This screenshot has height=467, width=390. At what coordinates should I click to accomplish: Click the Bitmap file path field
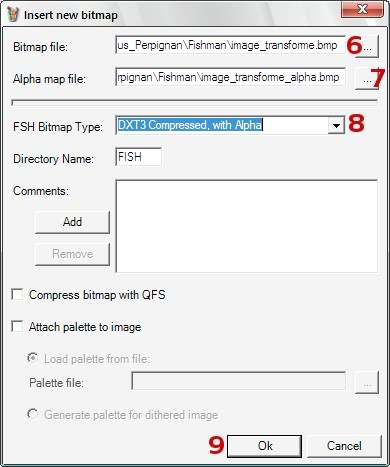(230, 45)
